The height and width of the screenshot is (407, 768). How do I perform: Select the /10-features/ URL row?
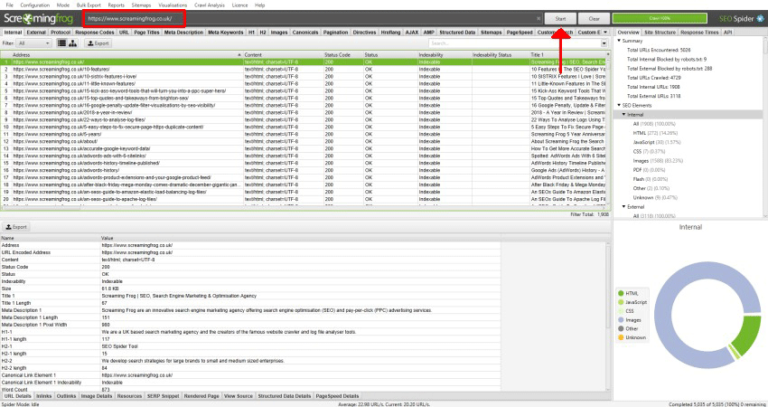304,70
